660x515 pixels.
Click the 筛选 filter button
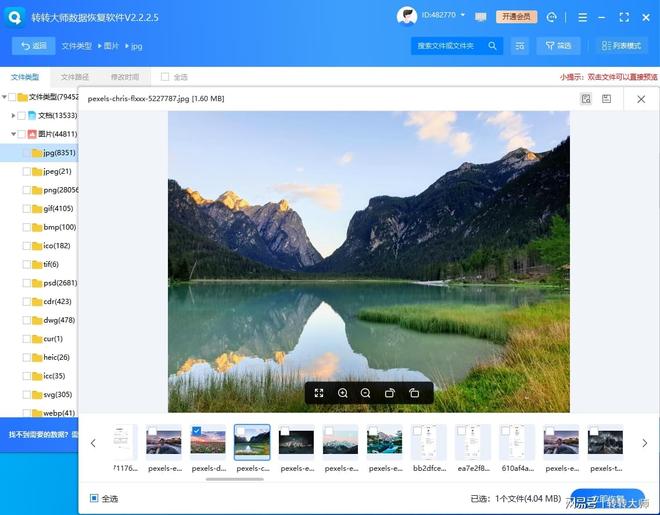point(558,45)
